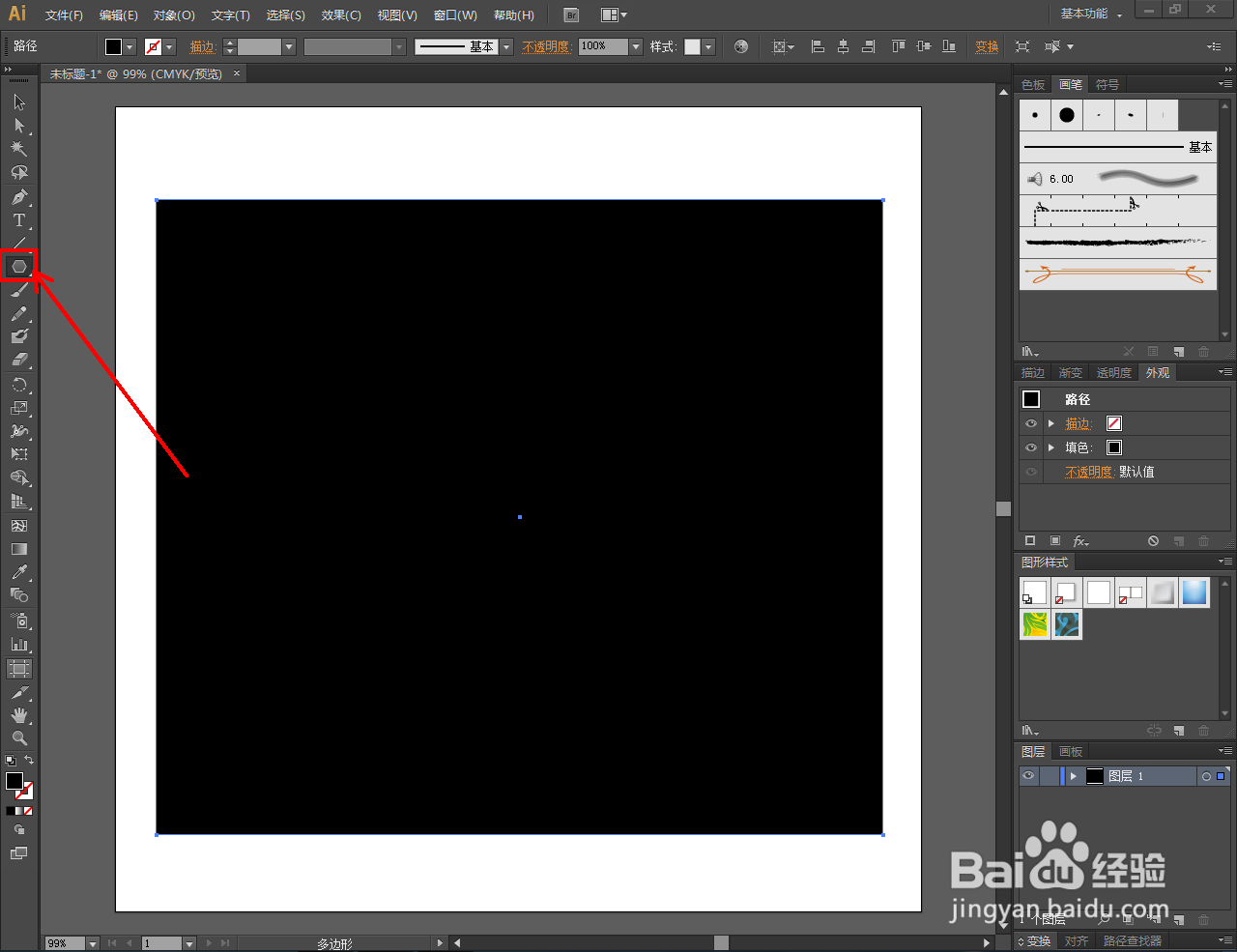The image size is (1237, 952).
Task: Select the Free Transform tool
Action: 19,454
